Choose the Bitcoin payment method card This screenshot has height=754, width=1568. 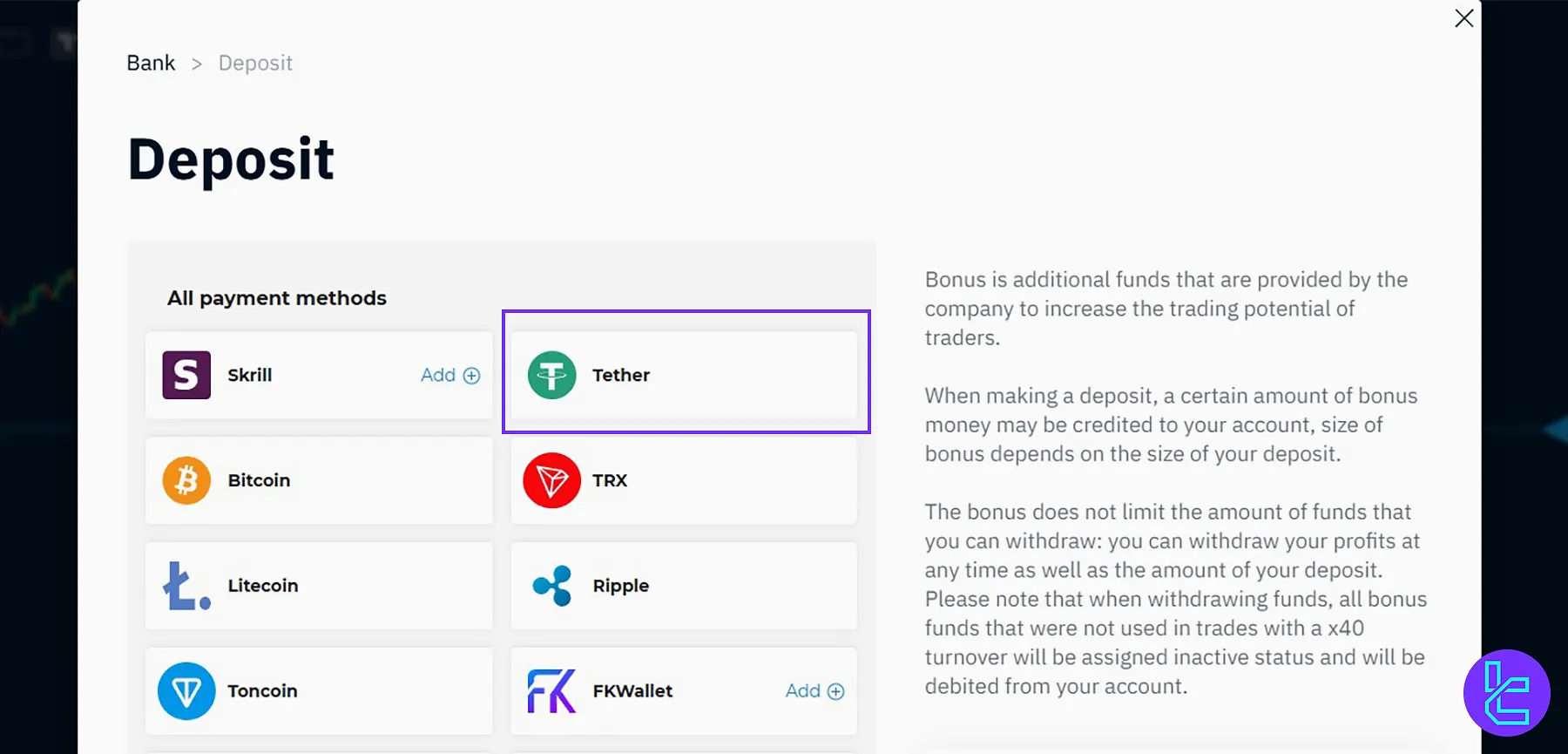point(319,480)
